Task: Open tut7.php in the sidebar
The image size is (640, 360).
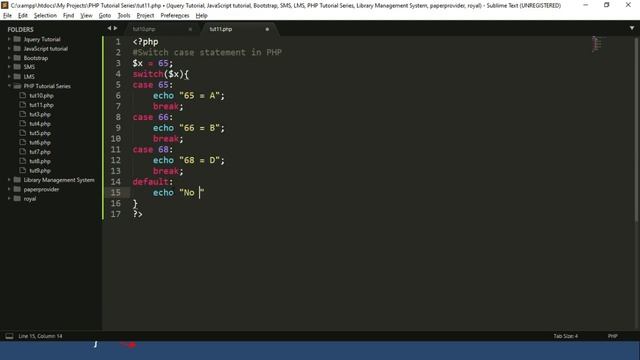Action: pos(40,152)
